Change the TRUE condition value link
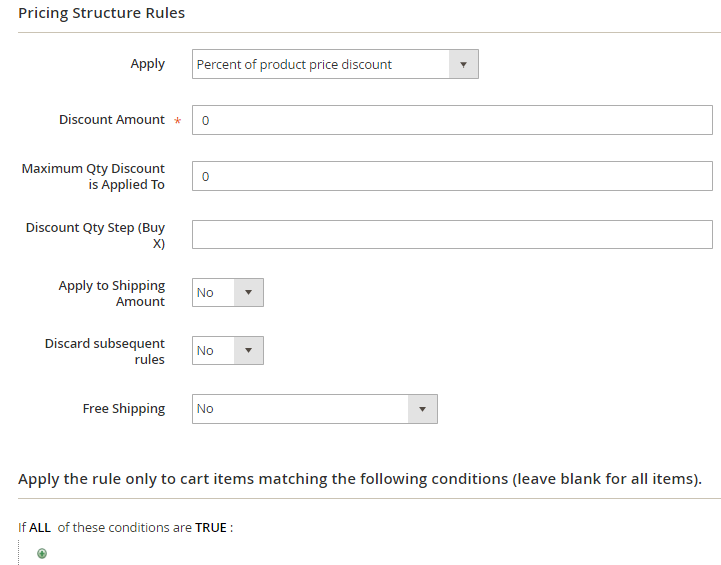This screenshot has width=721, height=565. click(211, 527)
